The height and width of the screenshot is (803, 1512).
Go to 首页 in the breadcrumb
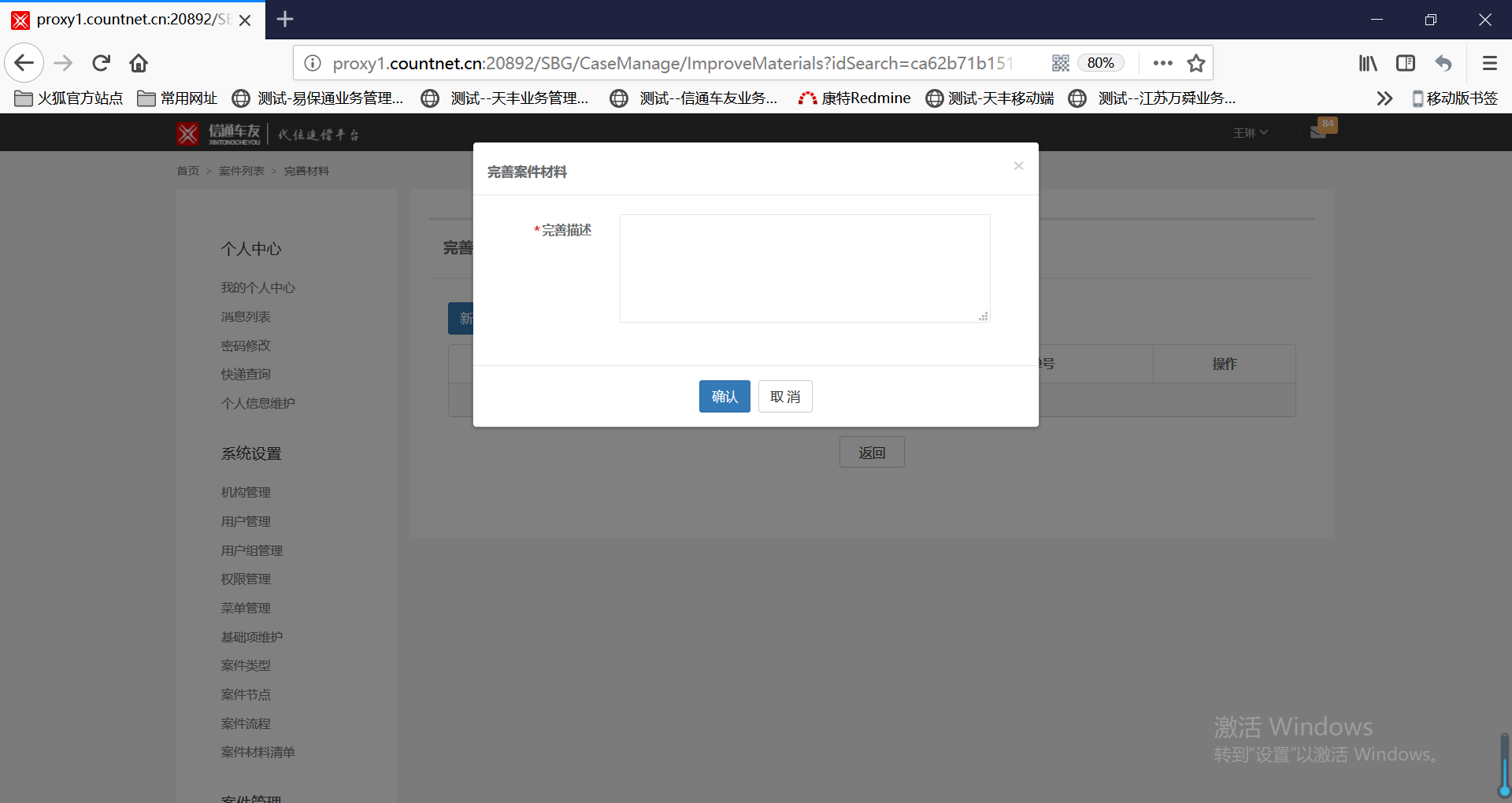(187, 171)
